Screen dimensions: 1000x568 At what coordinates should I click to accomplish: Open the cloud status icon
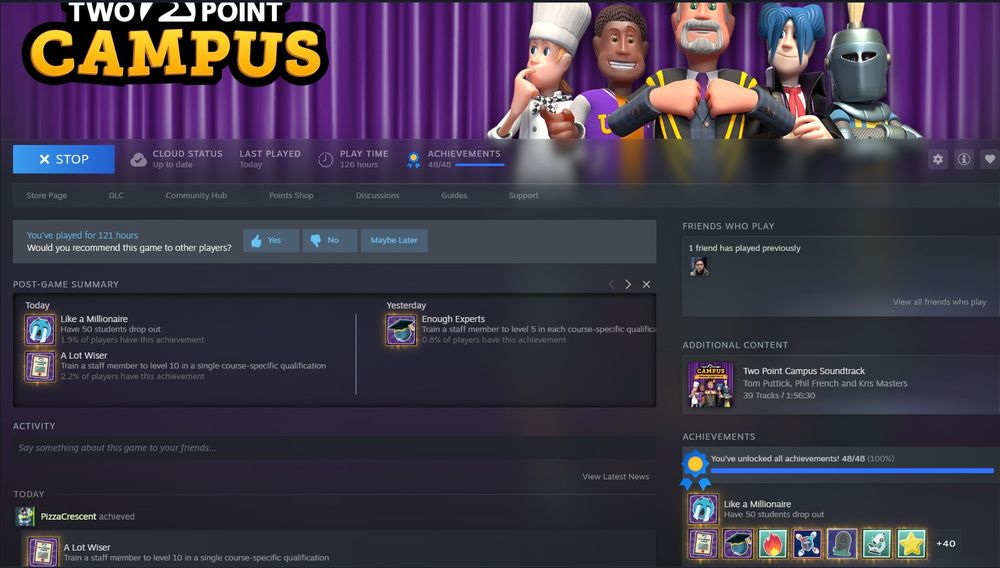point(138,159)
